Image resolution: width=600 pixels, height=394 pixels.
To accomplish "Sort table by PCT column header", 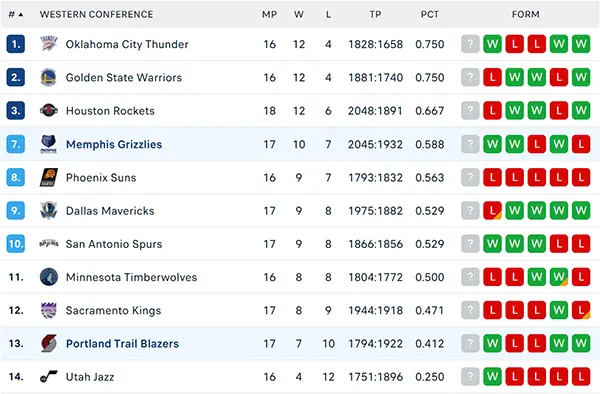I will (x=430, y=15).
